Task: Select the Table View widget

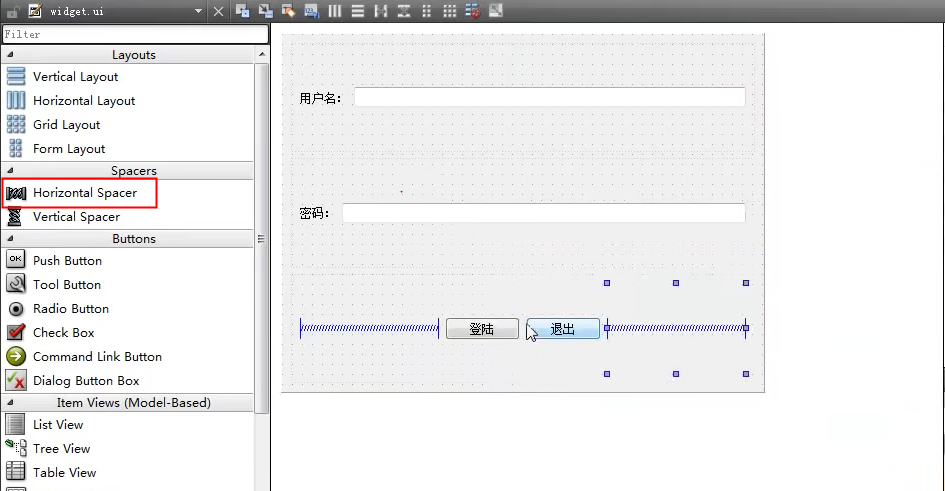Action: point(128,473)
